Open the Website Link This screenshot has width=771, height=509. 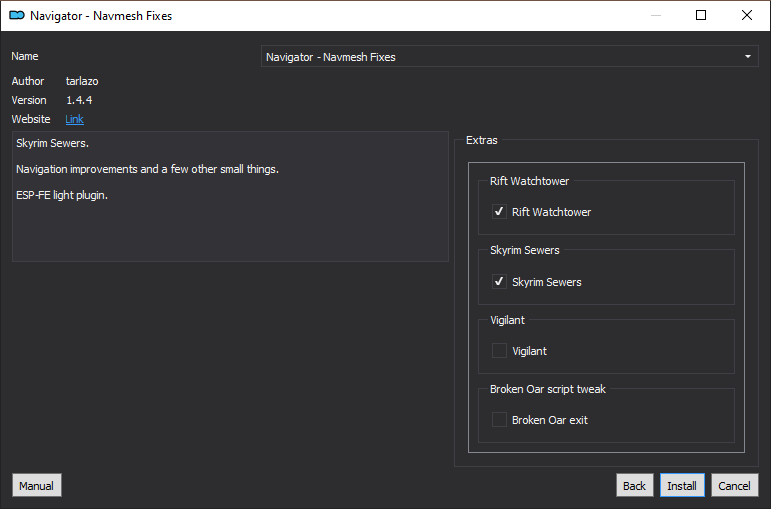coord(74,119)
